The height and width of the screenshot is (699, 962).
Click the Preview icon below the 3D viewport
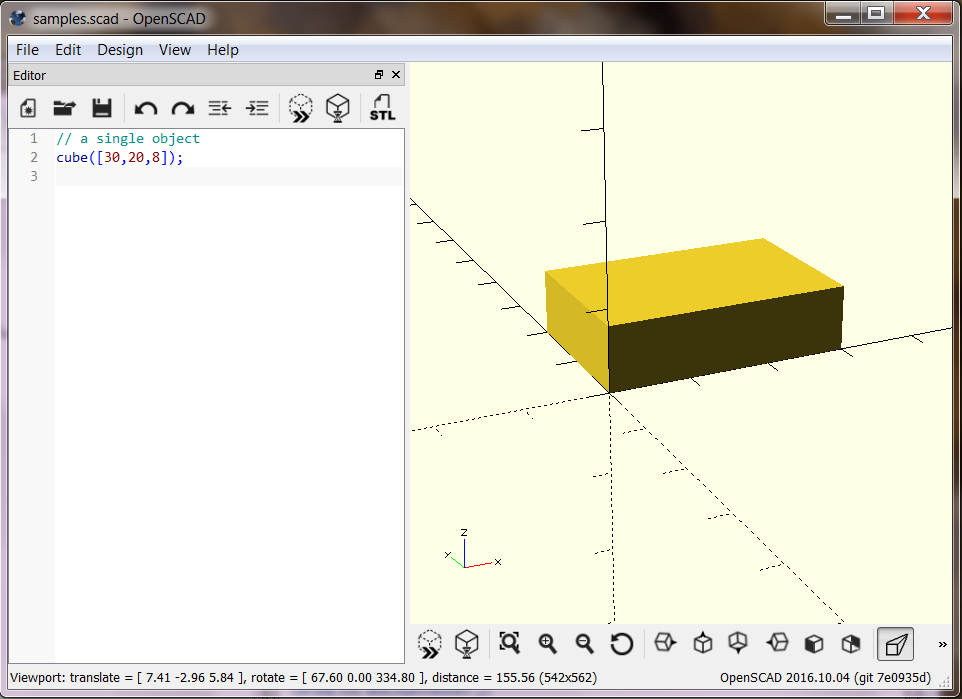tap(429, 644)
